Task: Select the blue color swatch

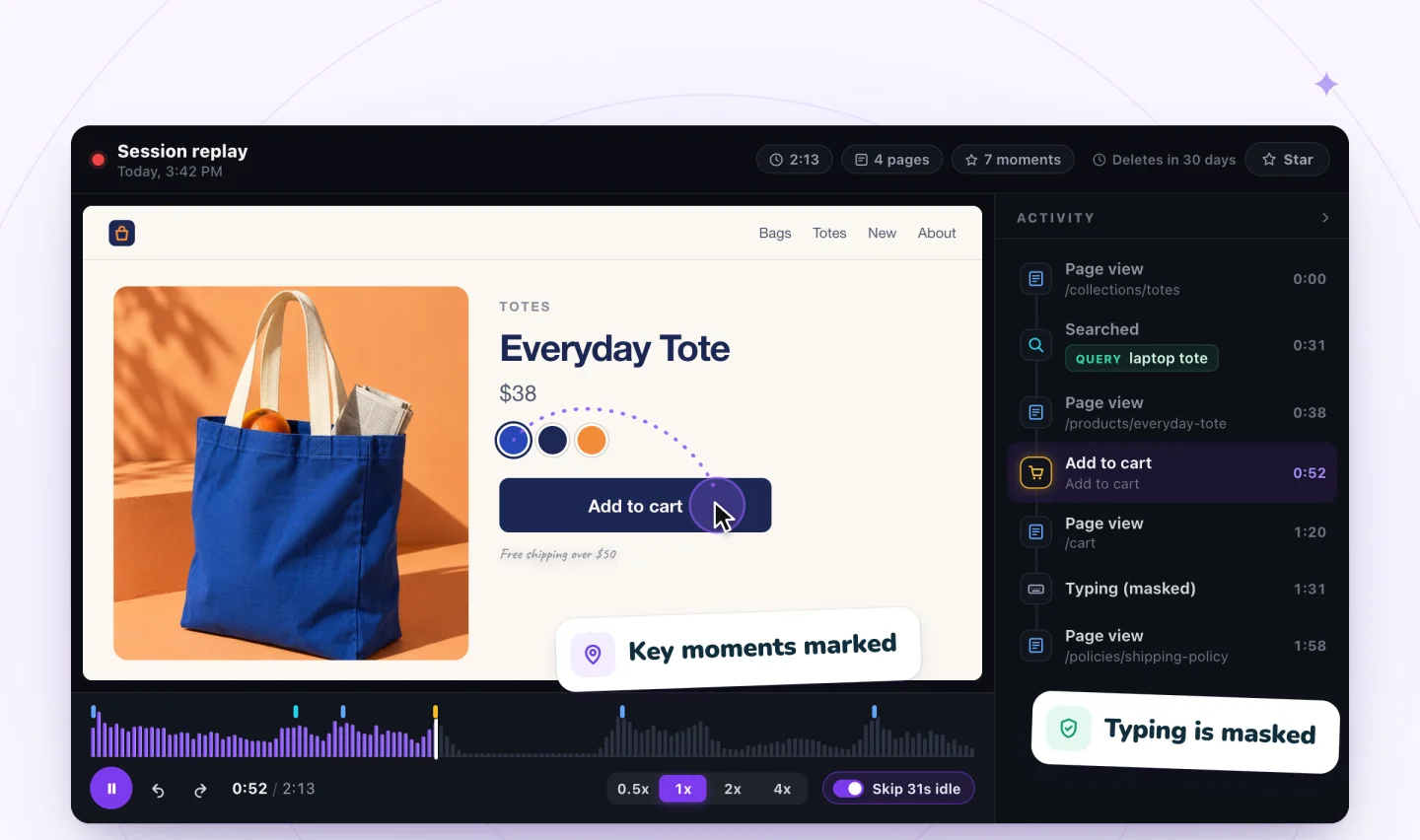Action: (514, 441)
